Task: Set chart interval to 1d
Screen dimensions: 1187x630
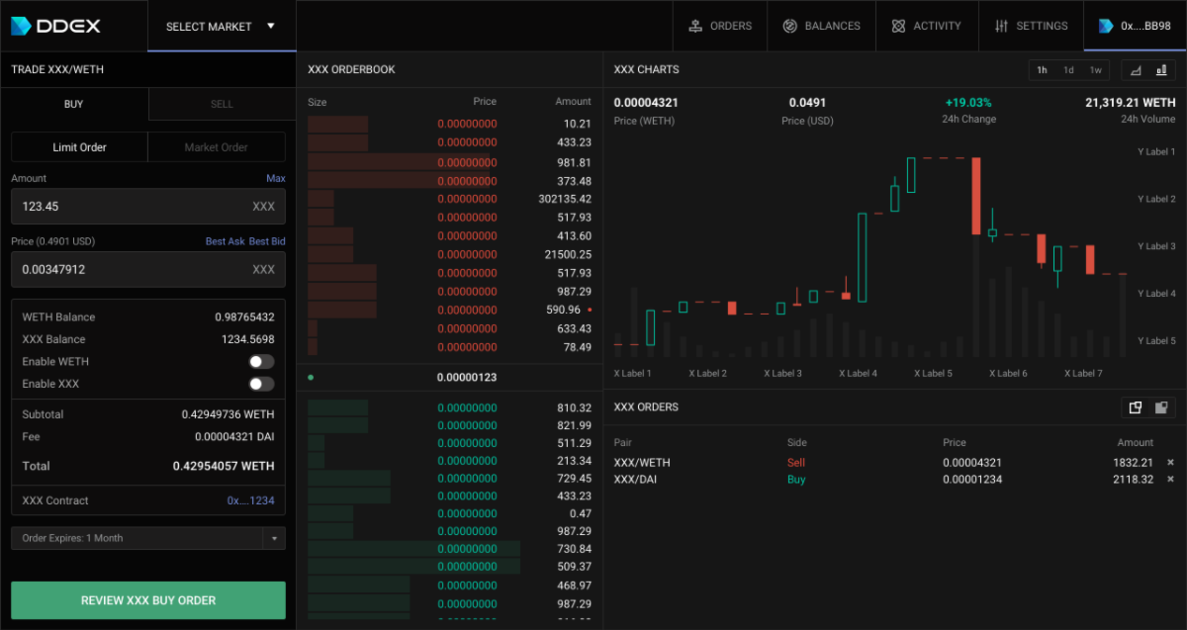Action: coord(1068,70)
